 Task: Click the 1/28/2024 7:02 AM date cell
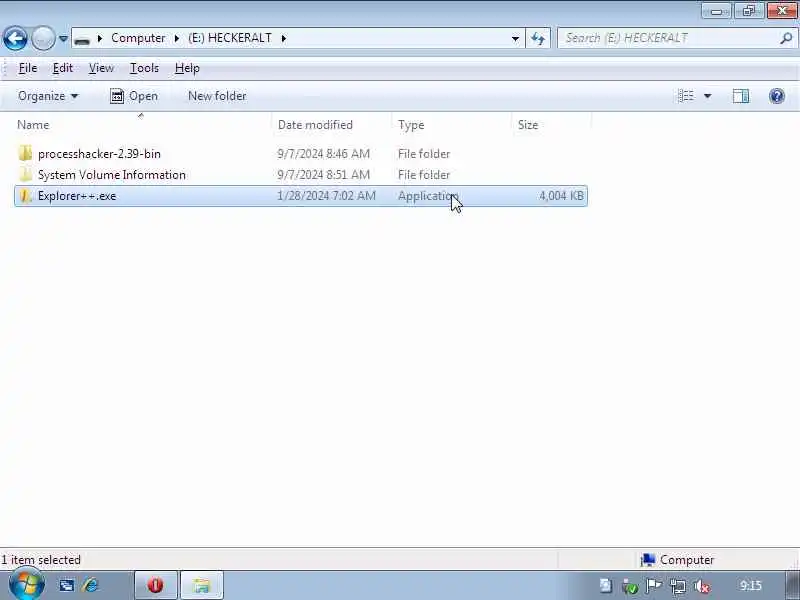pyautogui.click(x=327, y=196)
